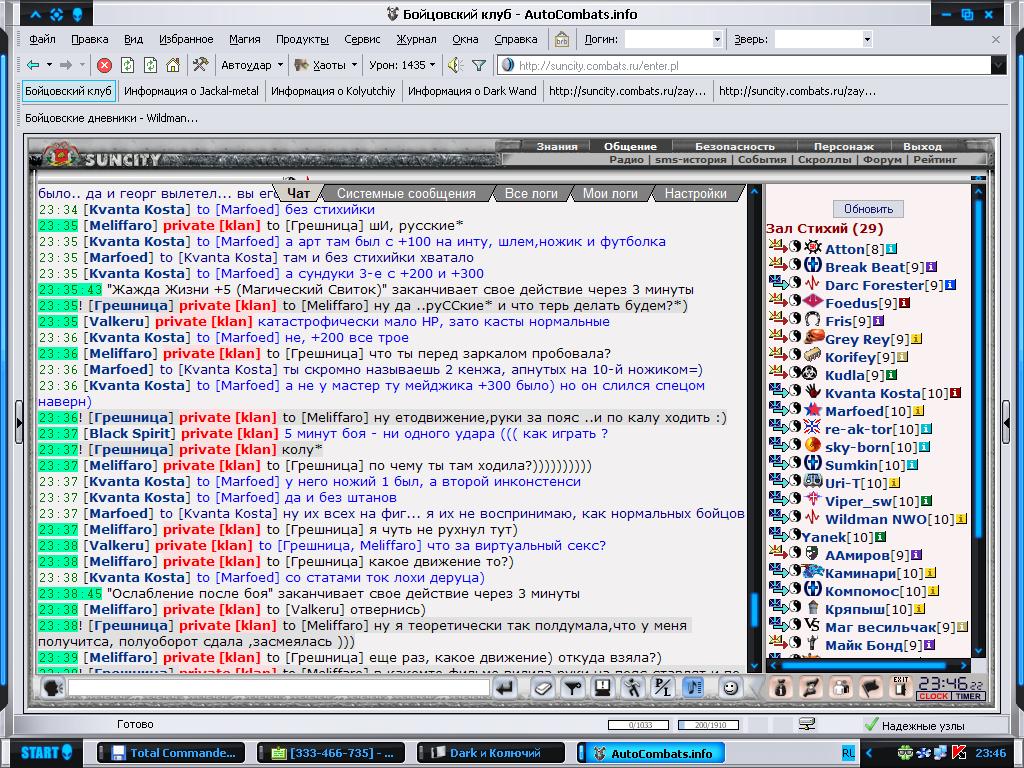The height and width of the screenshot is (768, 1024).
Task: Switch to Total Commander taskbar window
Action: 172,753
